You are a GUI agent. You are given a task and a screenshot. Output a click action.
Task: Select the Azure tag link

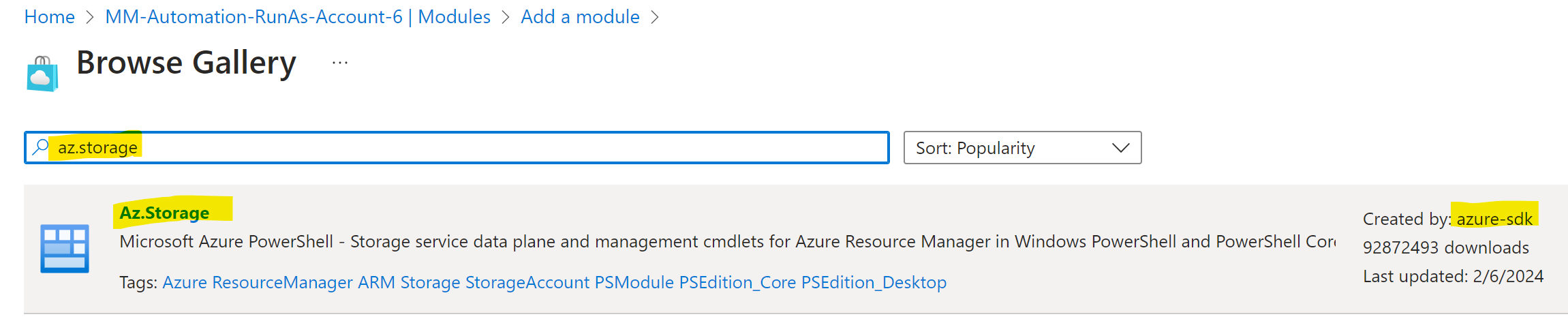click(184, 282)
